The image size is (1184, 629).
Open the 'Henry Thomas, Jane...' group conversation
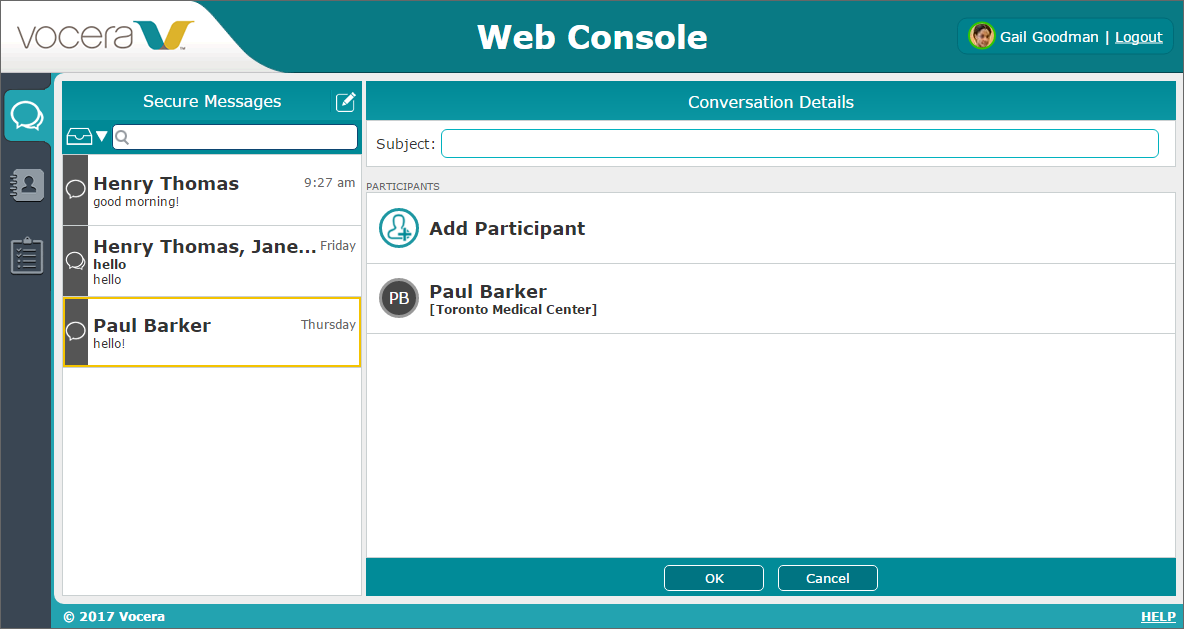tap(211, 261)
